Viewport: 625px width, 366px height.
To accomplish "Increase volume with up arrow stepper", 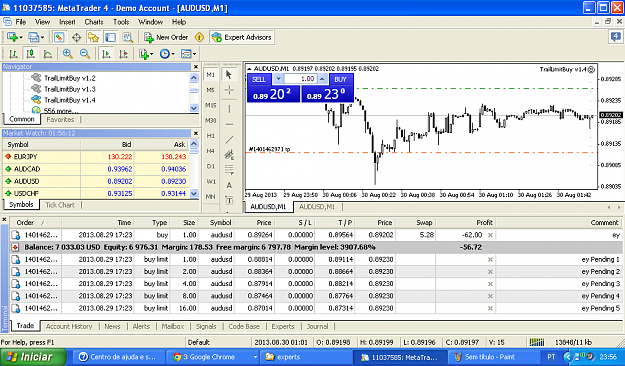I will tap(323, 79).
